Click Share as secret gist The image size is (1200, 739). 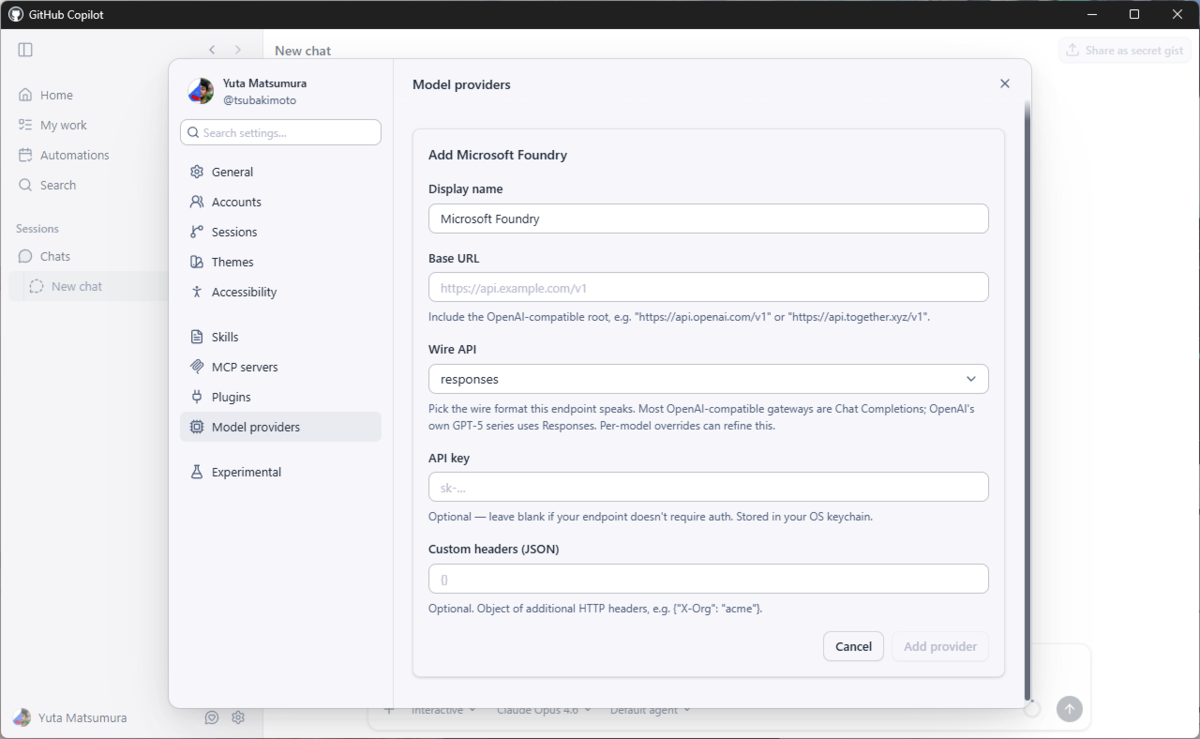1125,50
